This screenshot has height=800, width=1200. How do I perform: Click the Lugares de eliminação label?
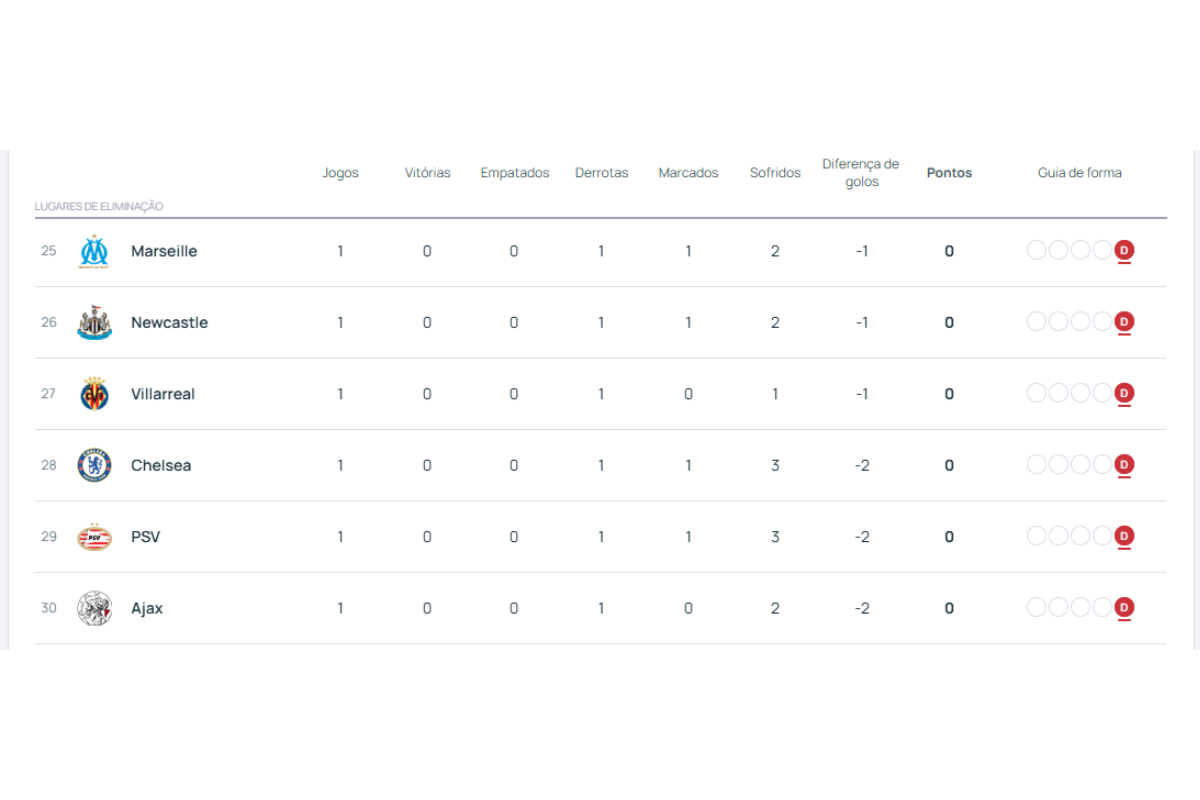click(99, 206)
